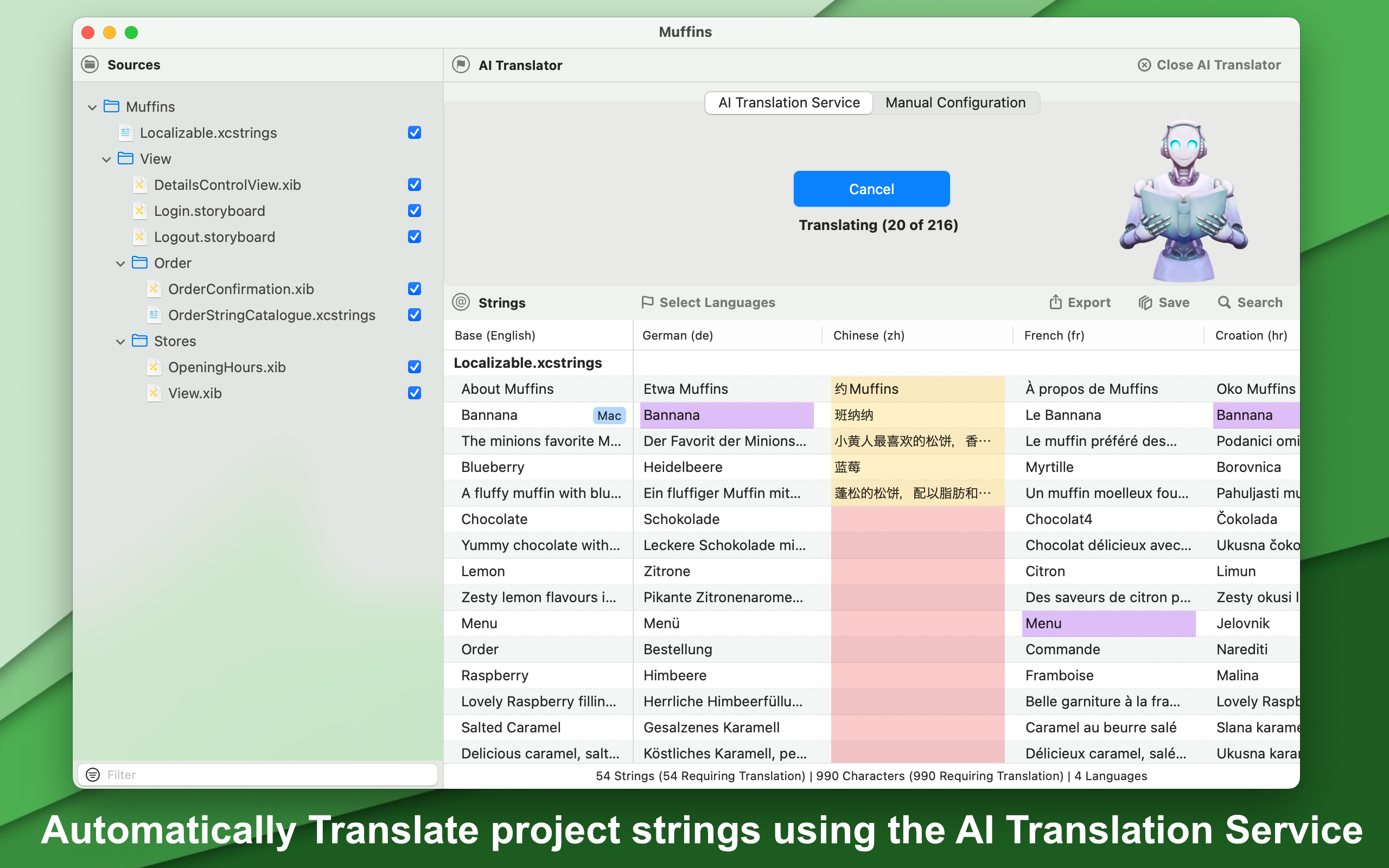Click the Croation (hr) column header
Screen dimensions: 1389x868
coord(1252,335)
